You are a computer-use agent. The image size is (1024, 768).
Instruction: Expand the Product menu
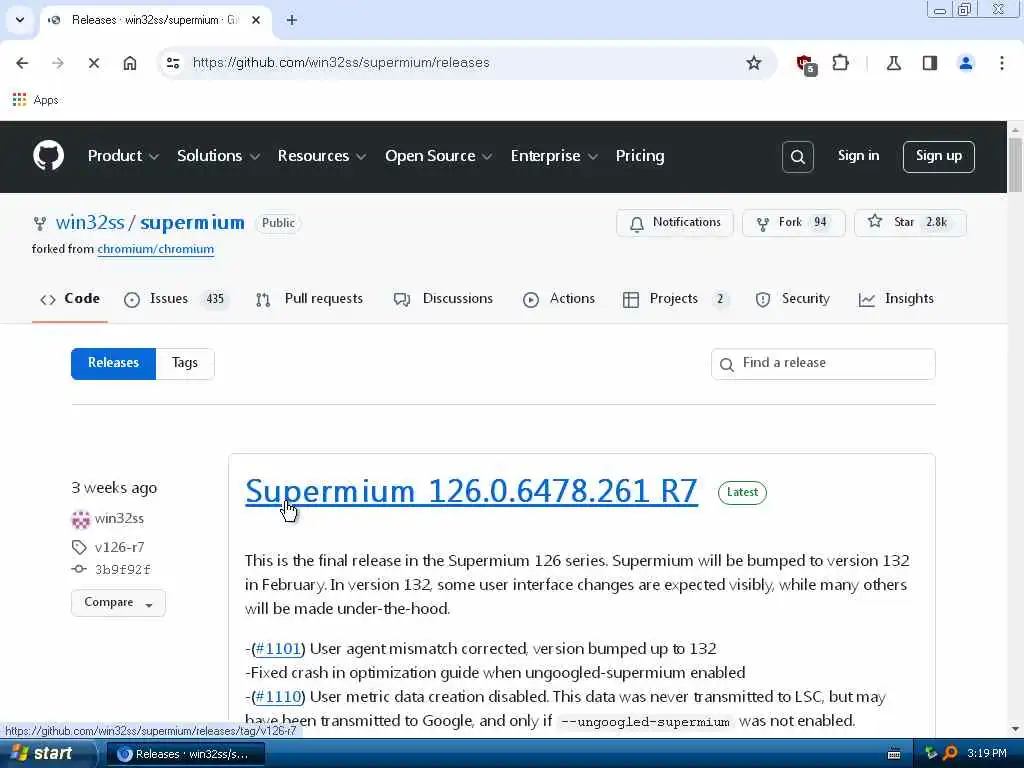123,156
